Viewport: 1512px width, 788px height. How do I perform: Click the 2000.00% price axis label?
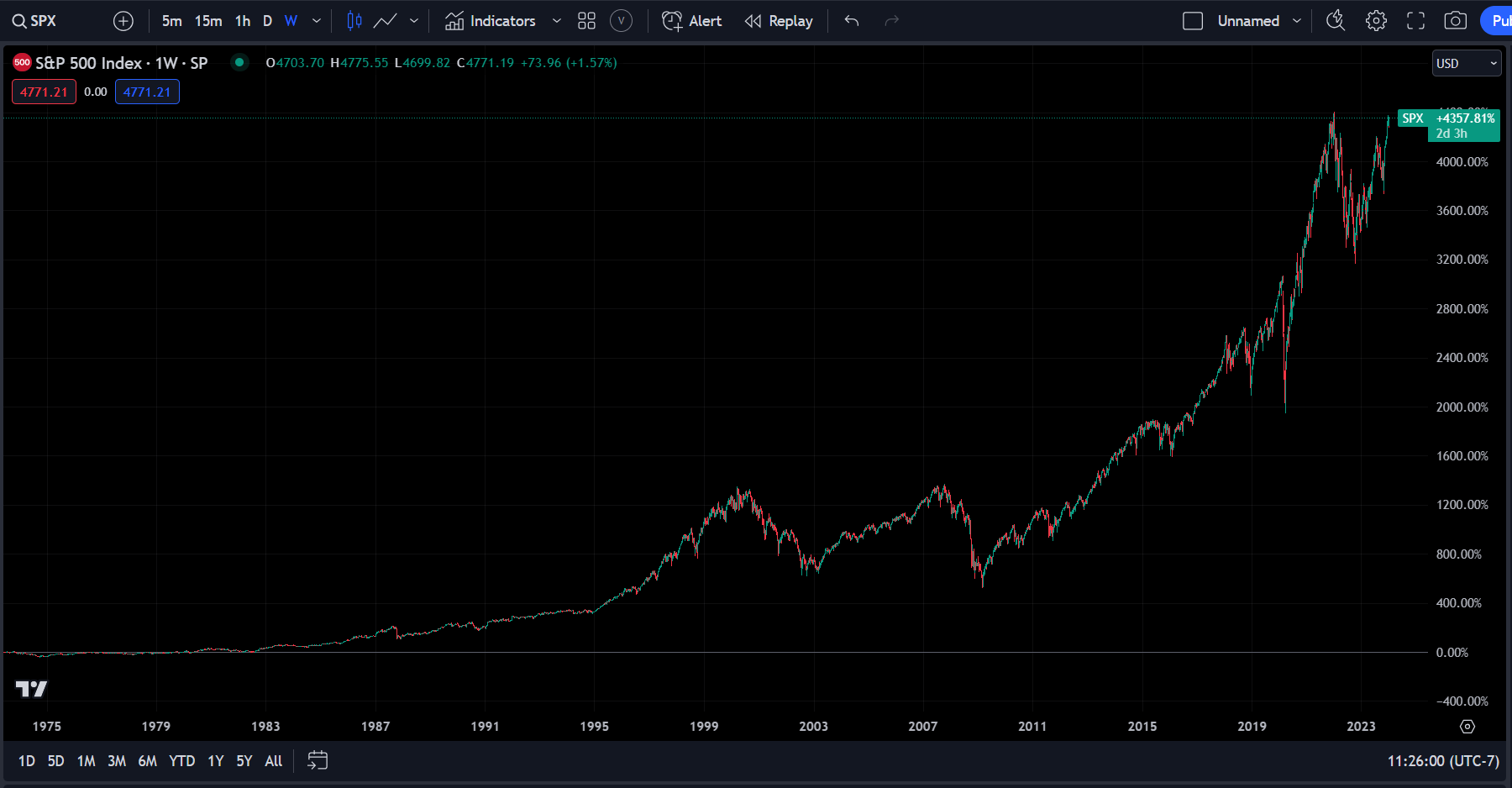coord(1462,407)
